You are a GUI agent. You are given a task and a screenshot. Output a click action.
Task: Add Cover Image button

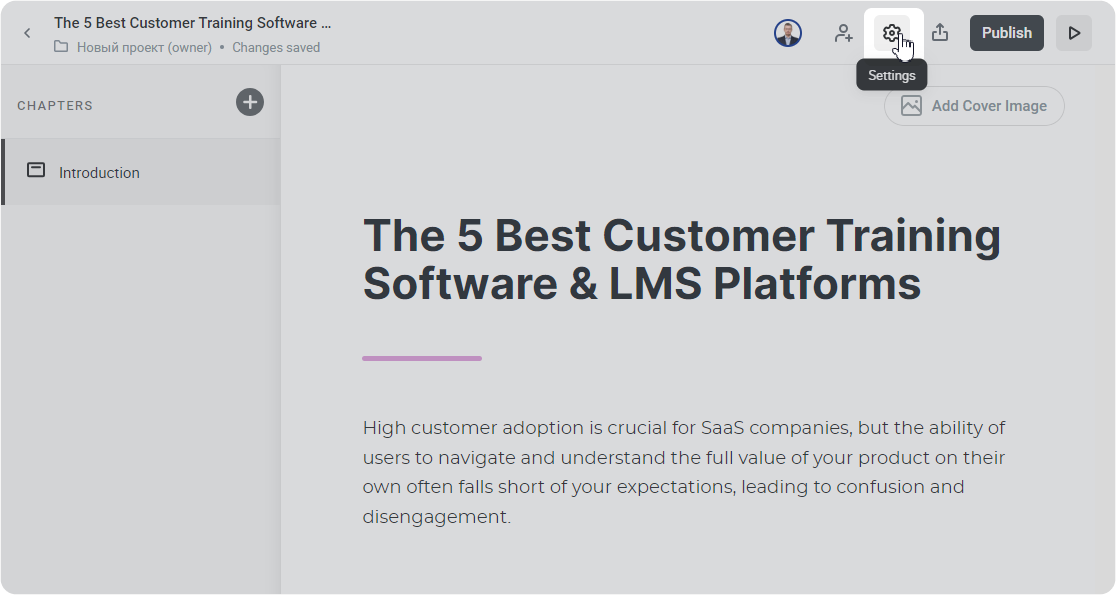point(974,106)
